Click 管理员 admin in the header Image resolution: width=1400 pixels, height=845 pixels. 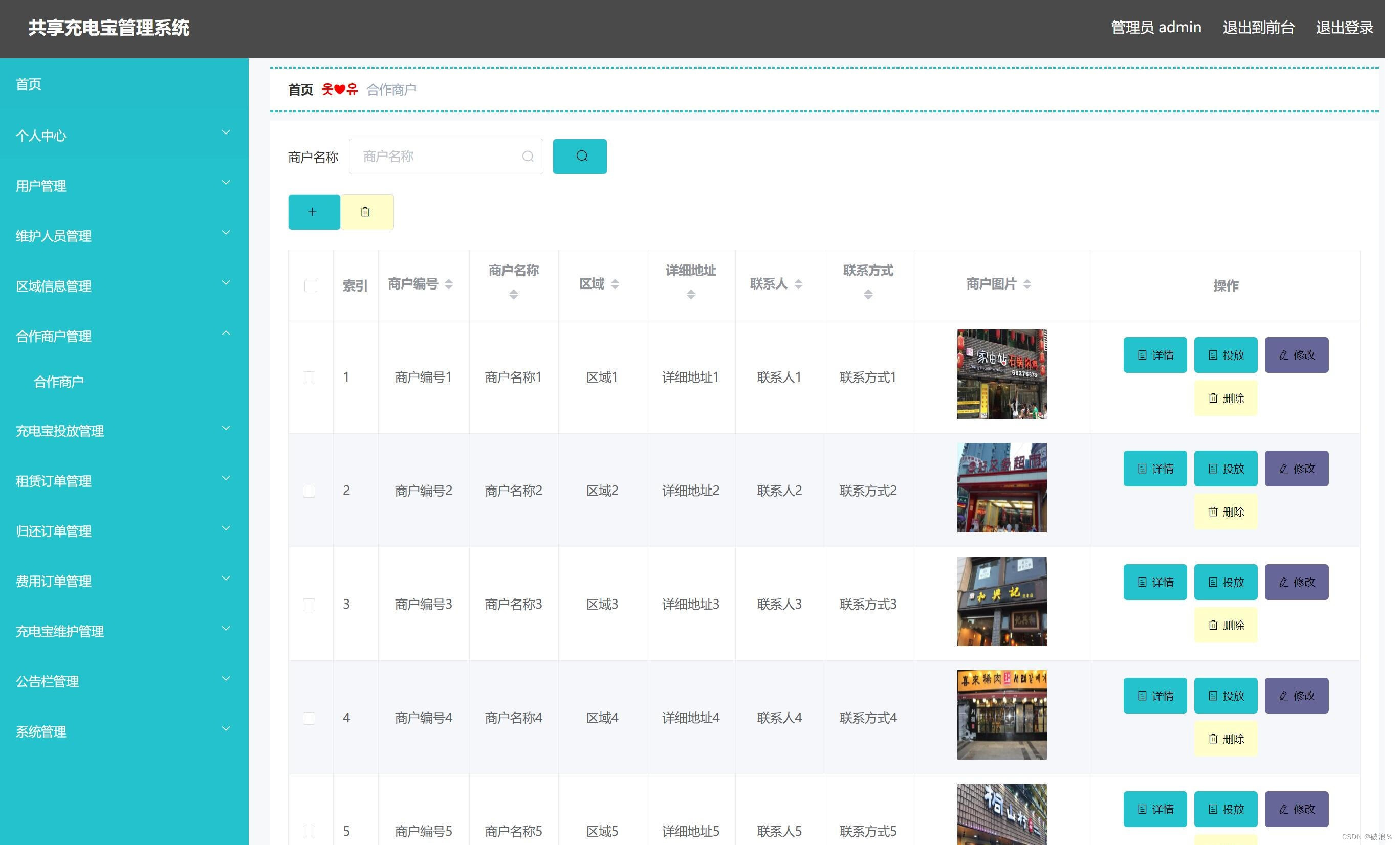[x=1156, y=27]
